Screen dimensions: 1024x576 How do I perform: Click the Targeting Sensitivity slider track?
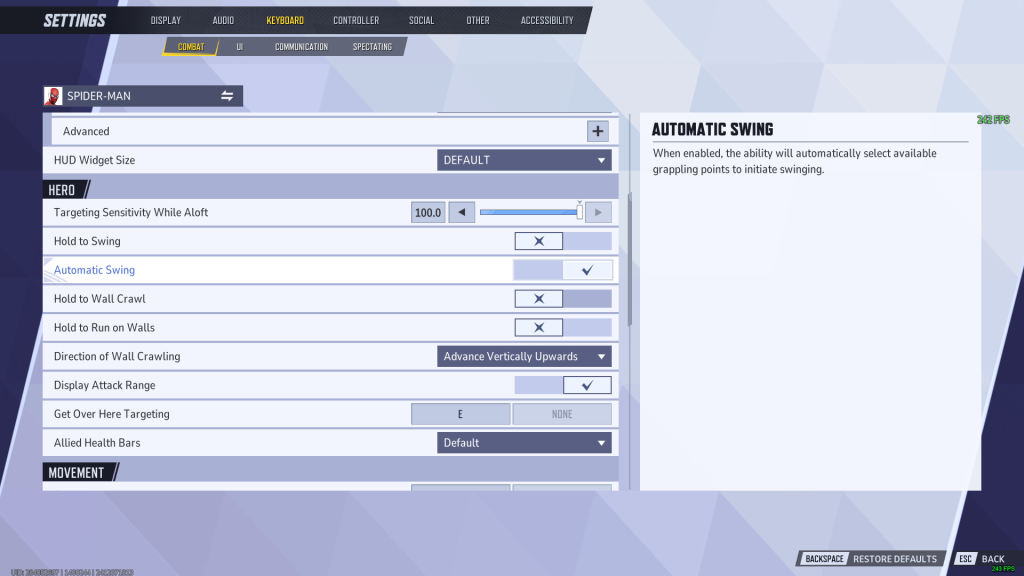(528, 212)
